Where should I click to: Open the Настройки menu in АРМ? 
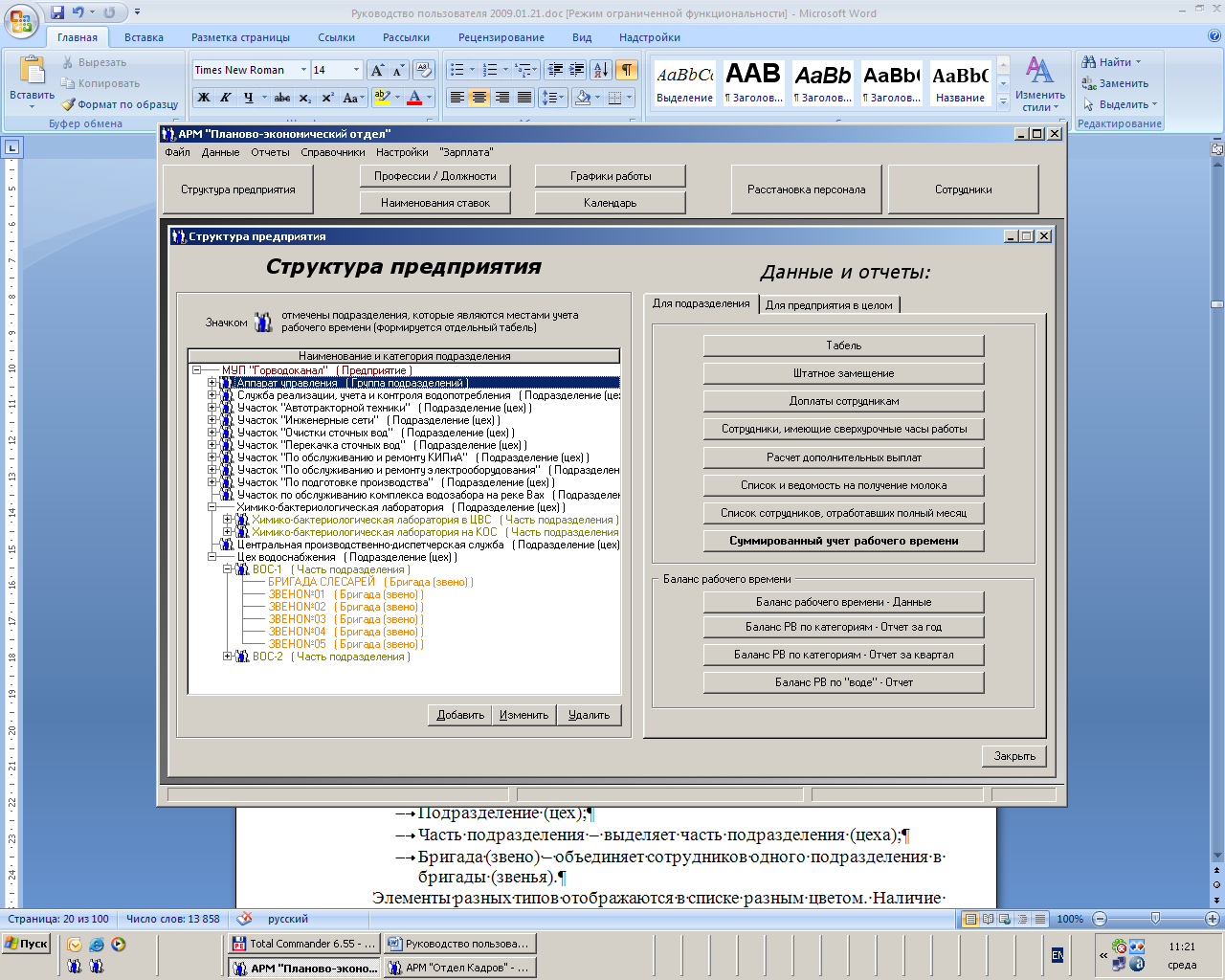pyautogui.click(x=402, y=152)
